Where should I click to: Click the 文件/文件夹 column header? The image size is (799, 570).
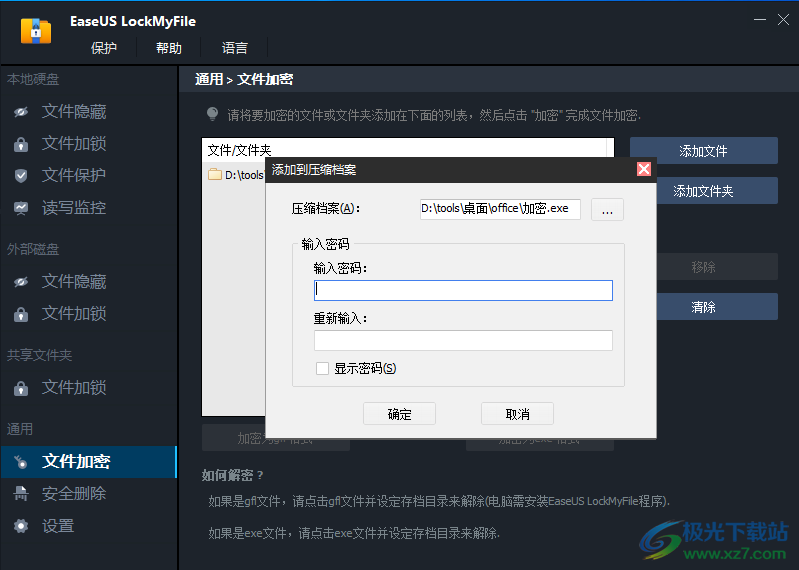click(x=404, y=149)
